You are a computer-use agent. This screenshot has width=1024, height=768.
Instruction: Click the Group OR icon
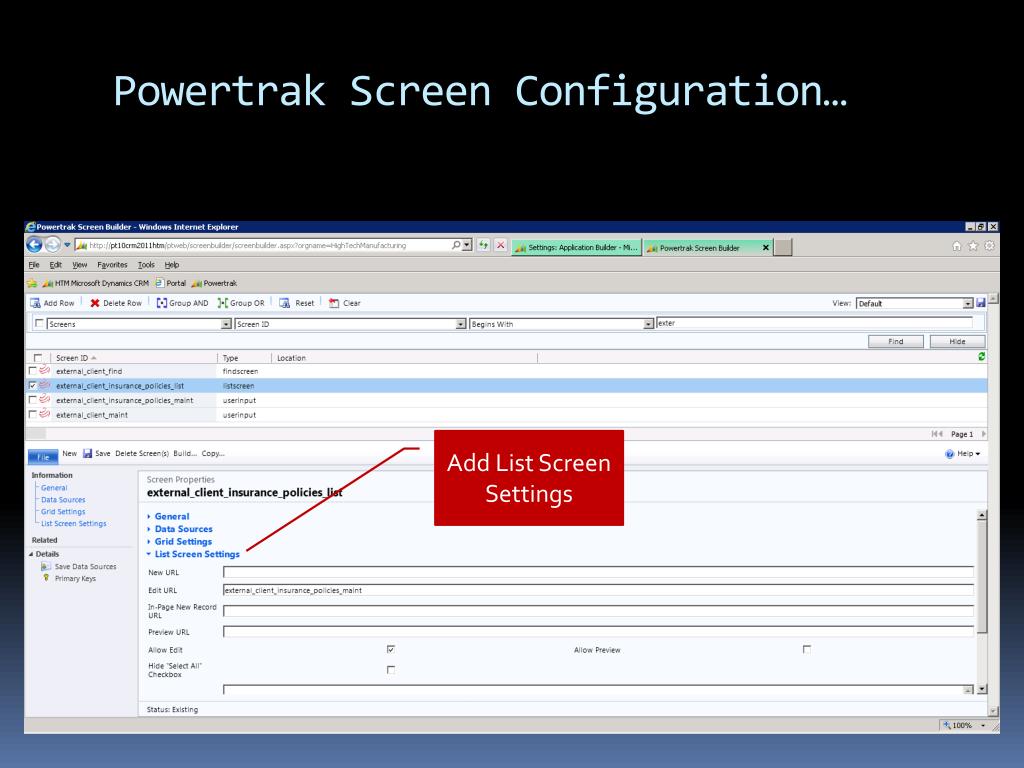point(222,303)
